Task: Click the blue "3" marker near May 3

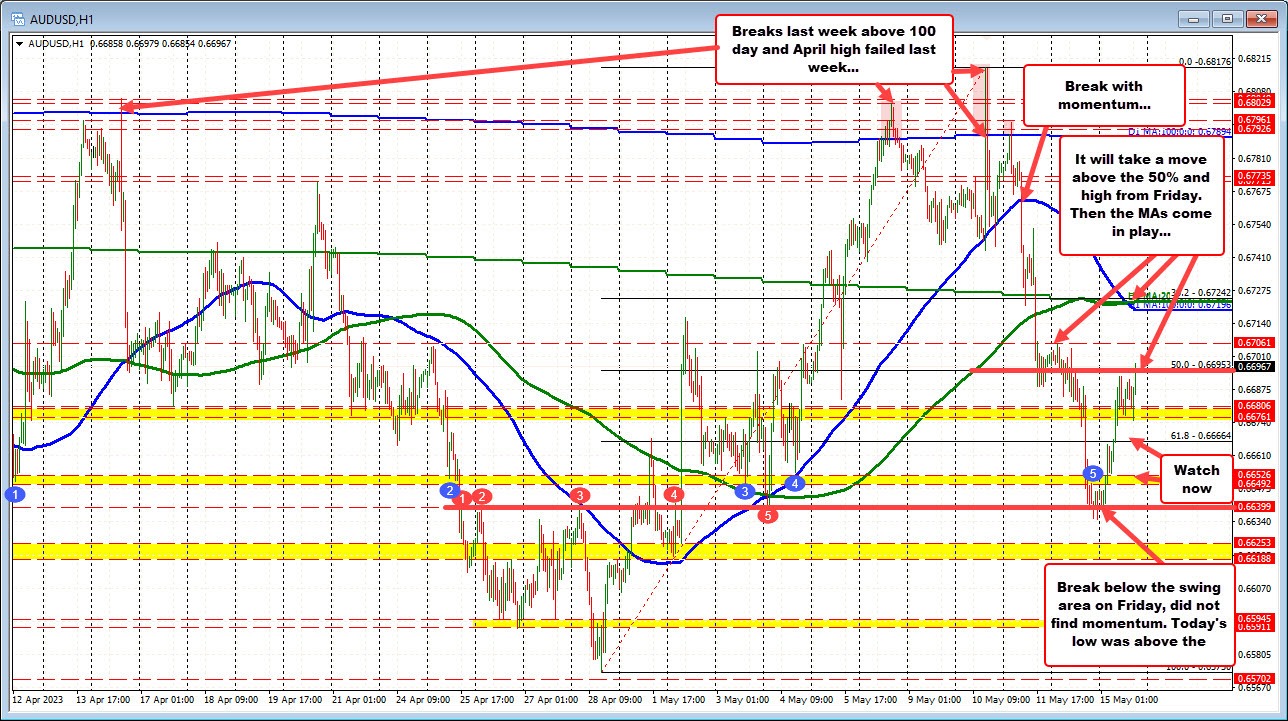Action: coord(744,491)
